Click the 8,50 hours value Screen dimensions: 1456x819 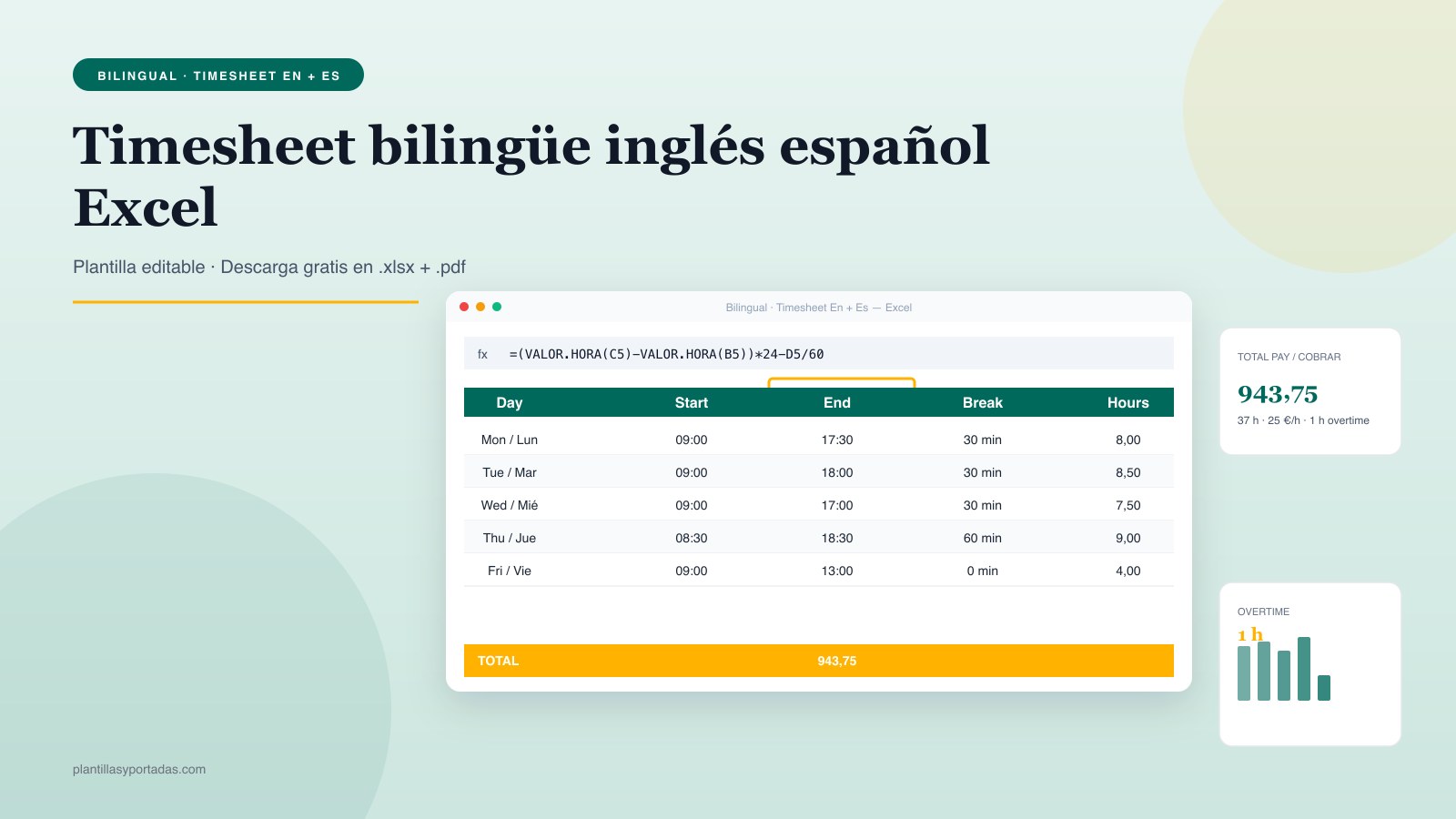1128,472
